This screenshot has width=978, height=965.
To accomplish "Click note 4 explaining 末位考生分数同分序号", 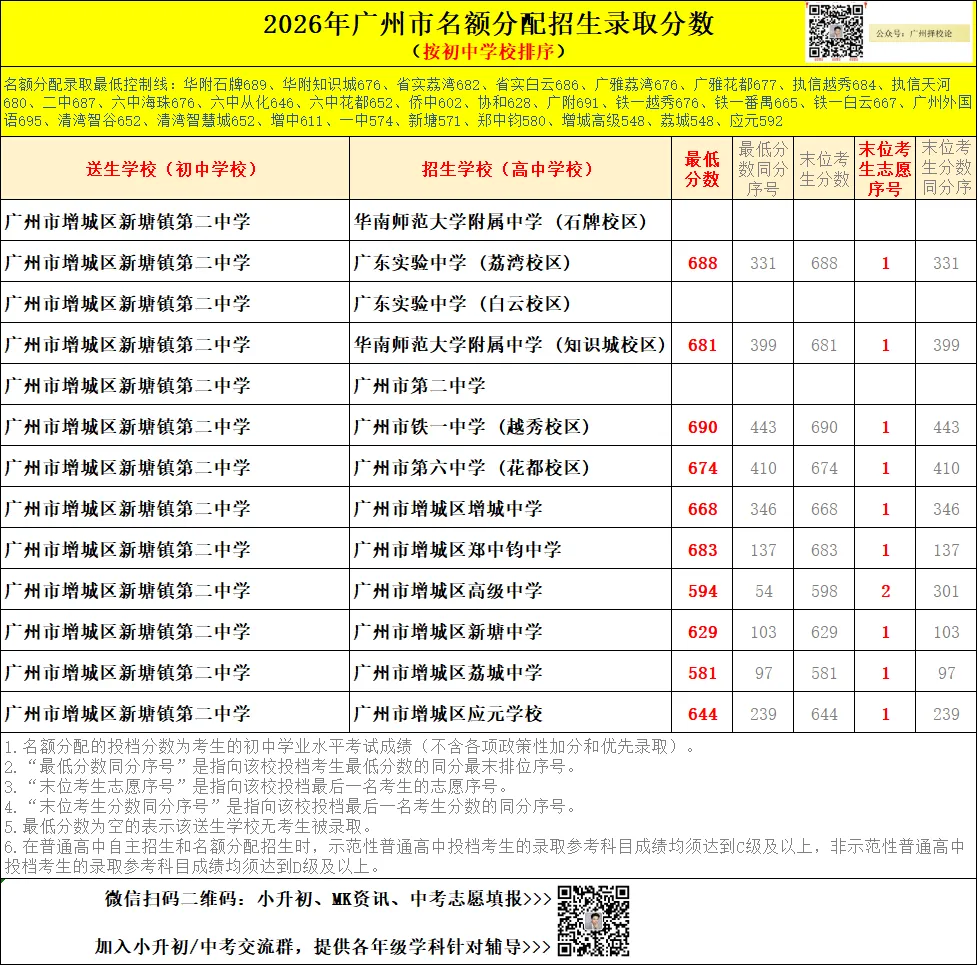I will pos(291,806).
